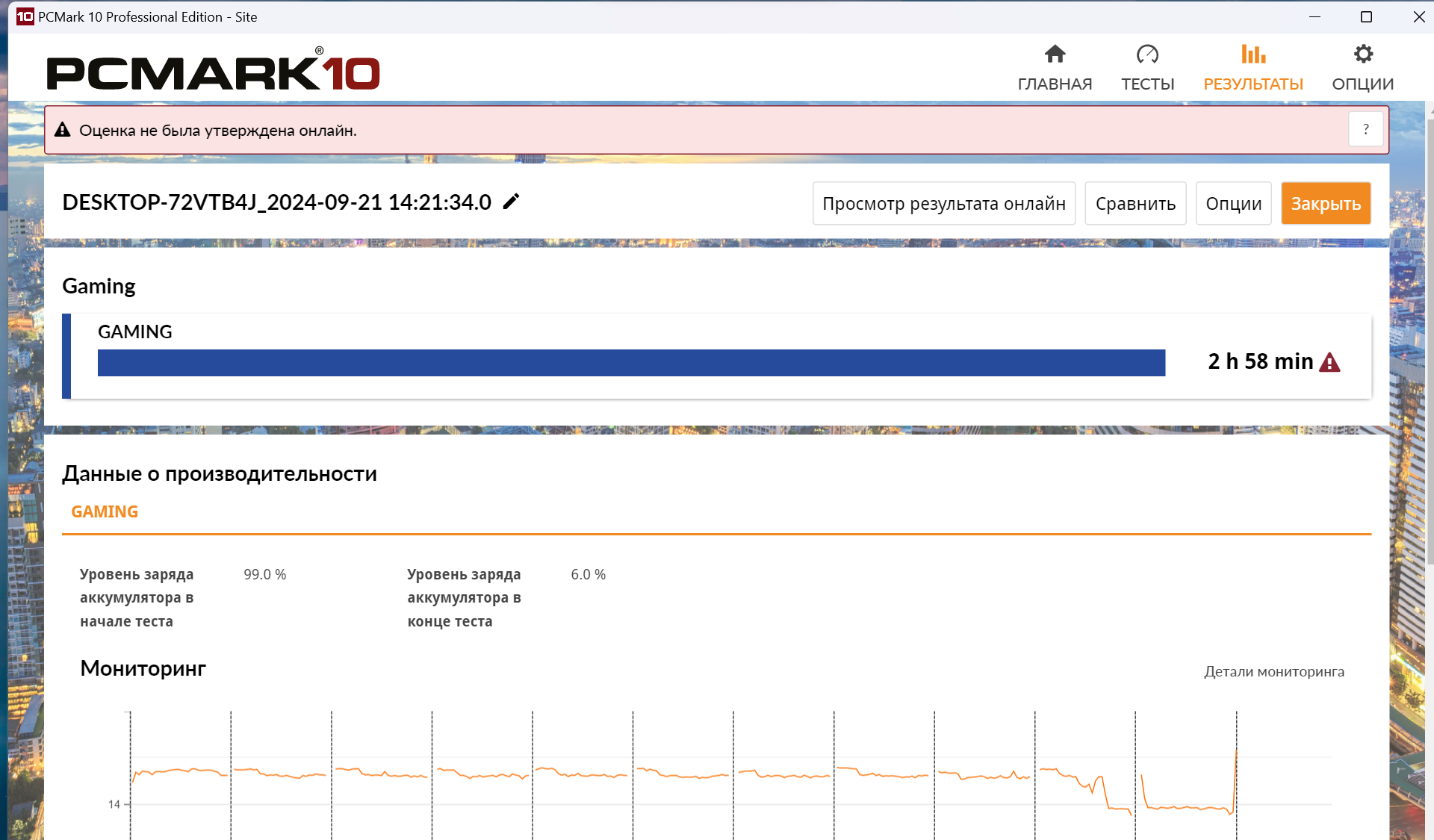Switch to the ГЛАВНАЯ menu label
Image resolution: width=1434 pixels, height=840 pixels.
click(1055, 84)
